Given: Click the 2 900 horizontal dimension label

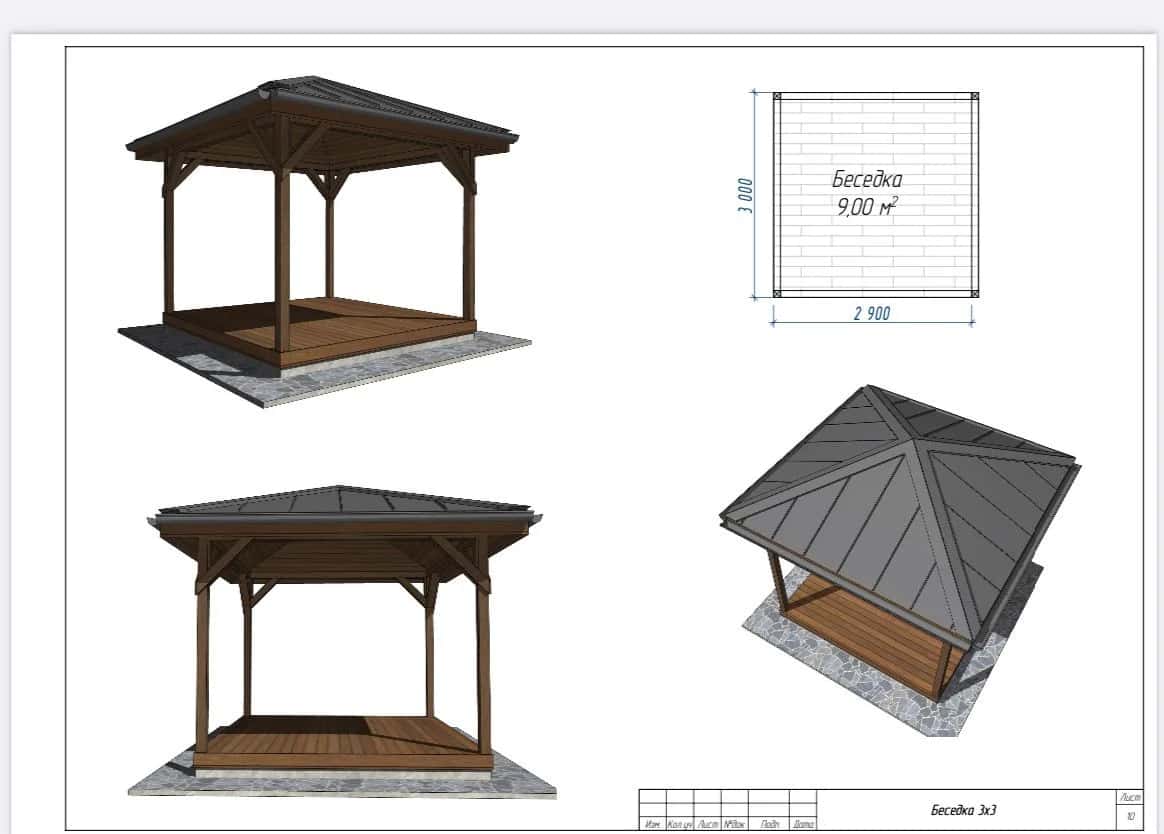Looking at the screenshot, I should coord(872,314).
